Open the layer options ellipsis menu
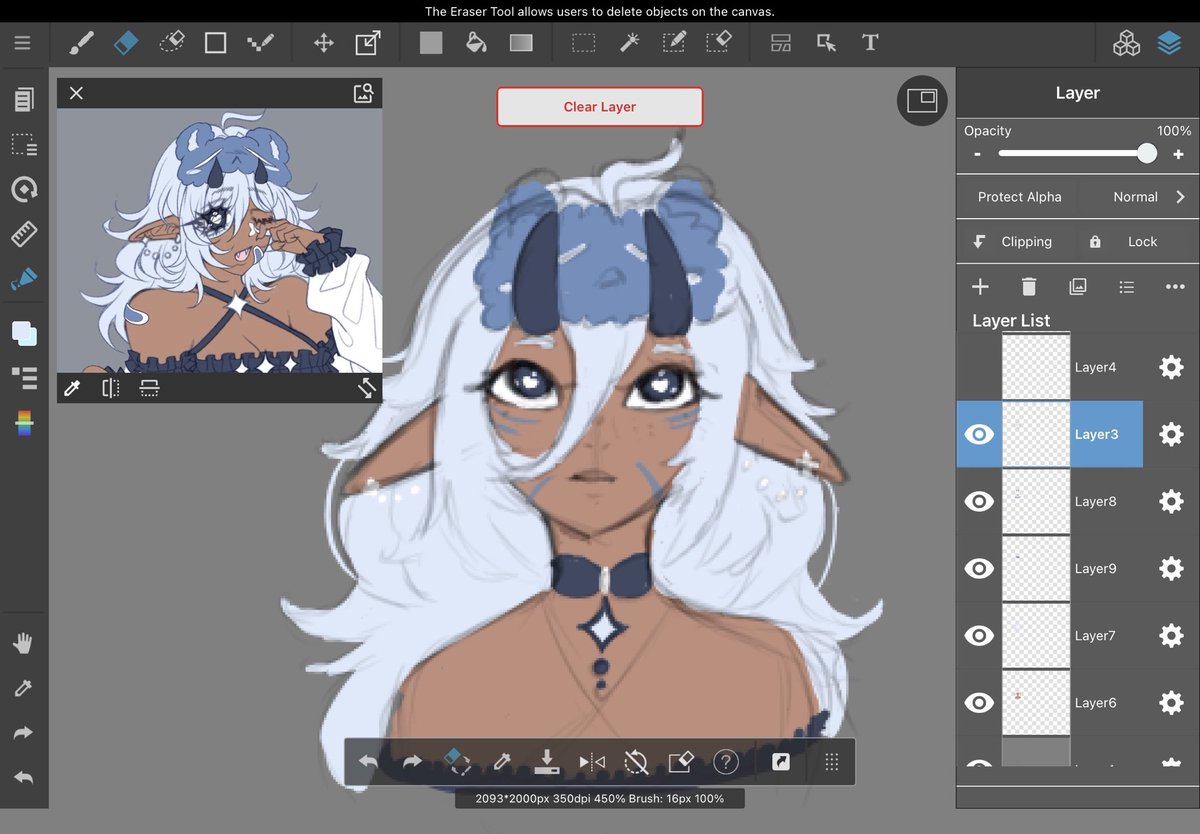 [1175, 287]
